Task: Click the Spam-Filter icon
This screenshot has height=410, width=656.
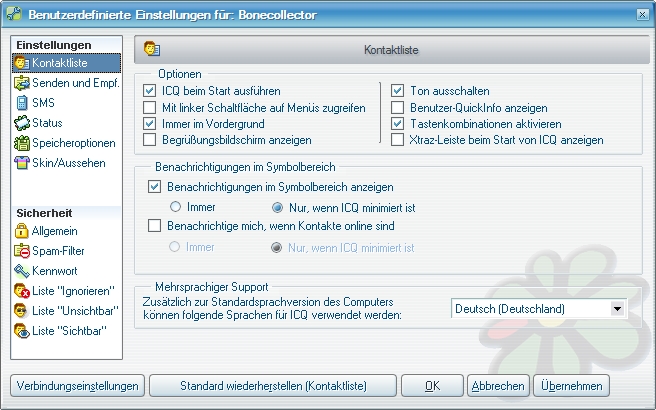Action: click(x=22, y=251)
